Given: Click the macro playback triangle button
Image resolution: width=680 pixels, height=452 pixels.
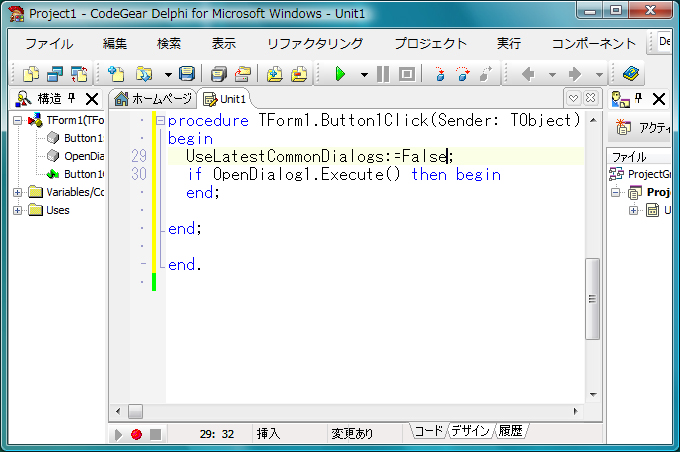Looking at the screenshot, I should (118, 434).
